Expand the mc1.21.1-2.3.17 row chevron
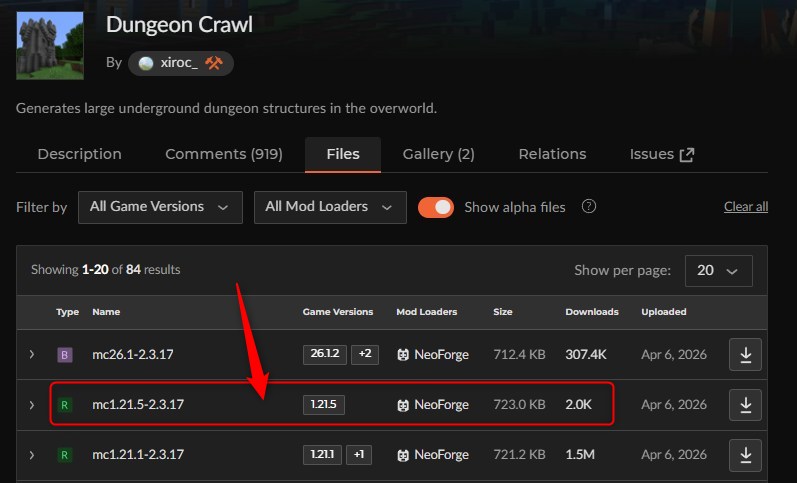797x483 pixels. (x=32, y=455)
